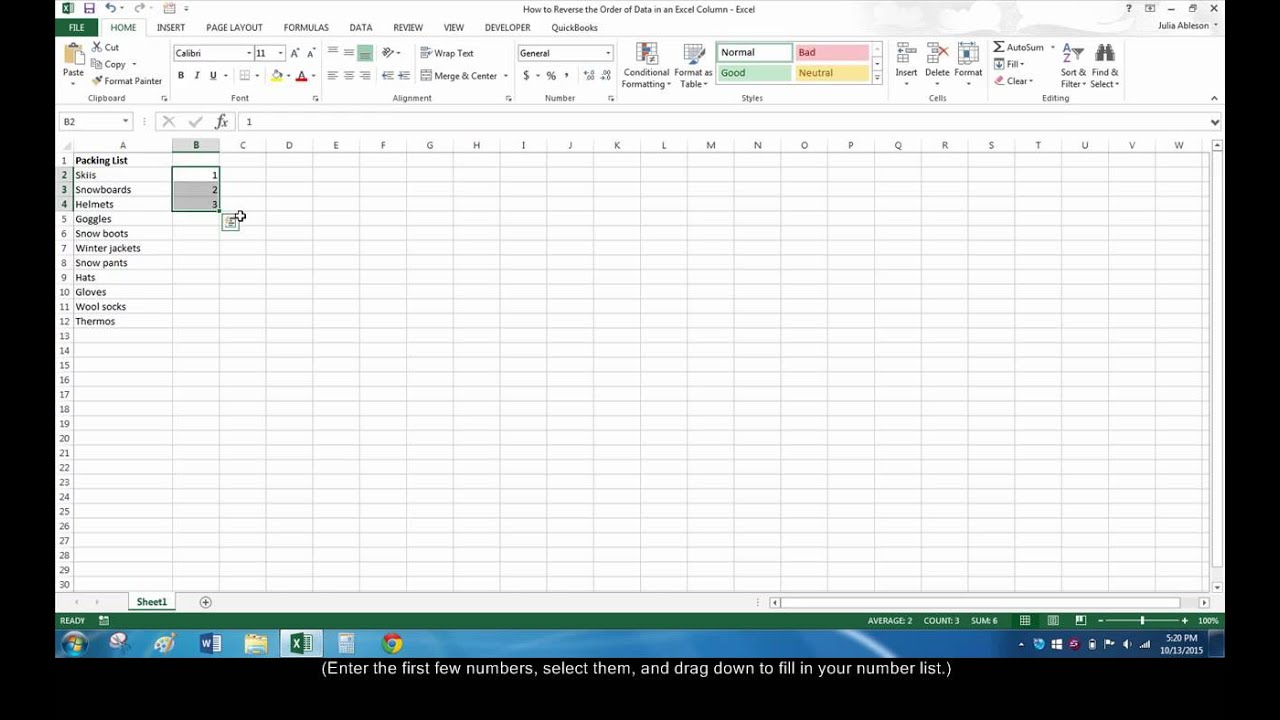The width and height of the screenshot is (1280, 720).
Task: Add a new worksheet with the plus button
Action: pyautogui.click(x=205, y=601)
